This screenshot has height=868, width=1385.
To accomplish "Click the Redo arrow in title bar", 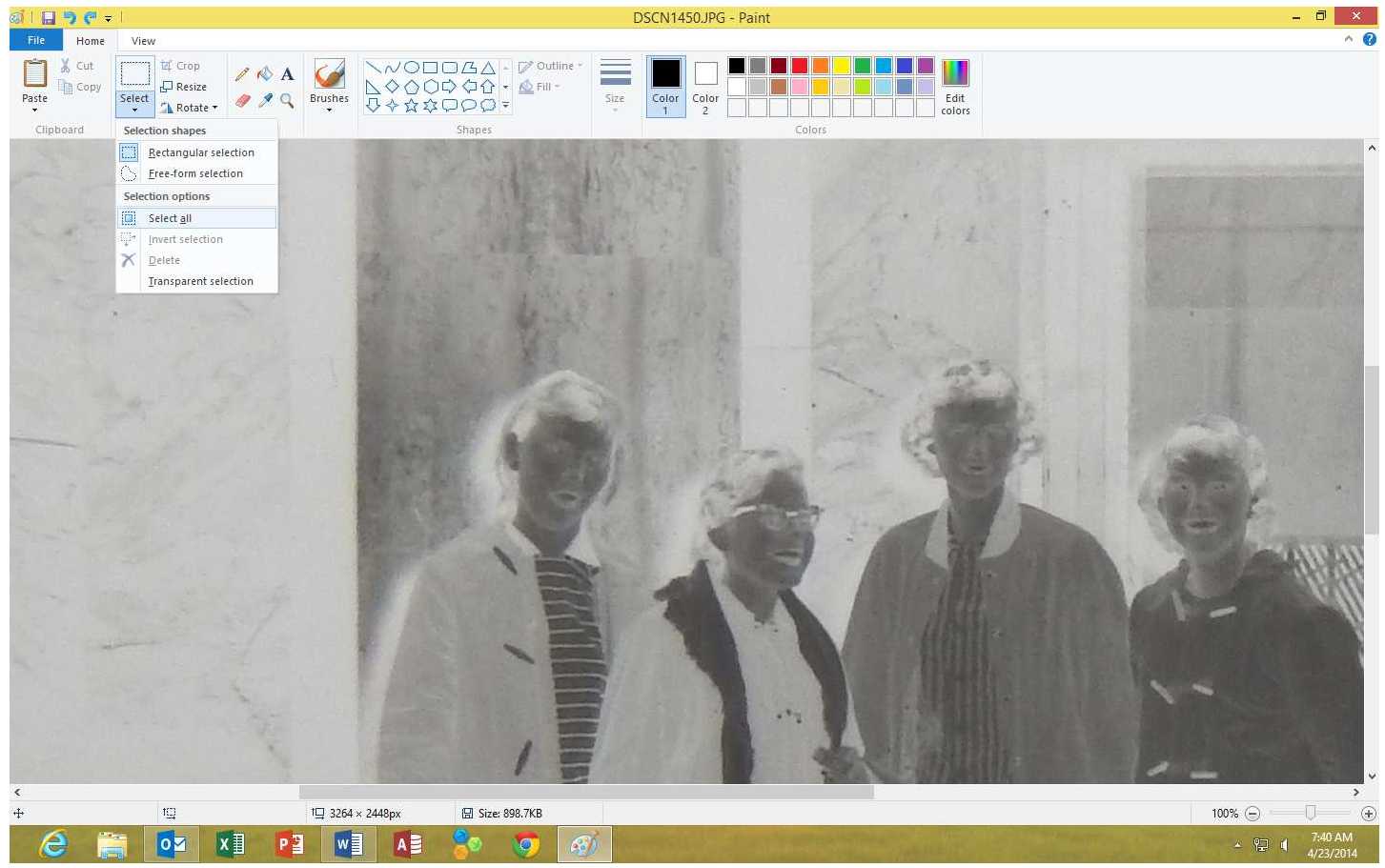I will [91, 17].
